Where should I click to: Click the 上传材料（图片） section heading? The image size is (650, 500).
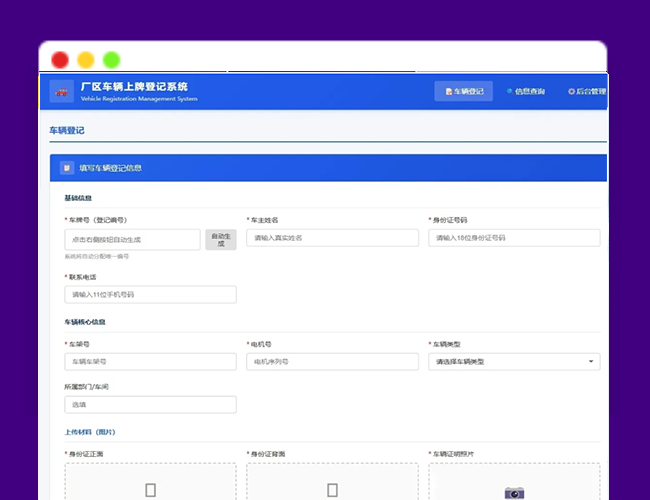[x=90, y=432]
